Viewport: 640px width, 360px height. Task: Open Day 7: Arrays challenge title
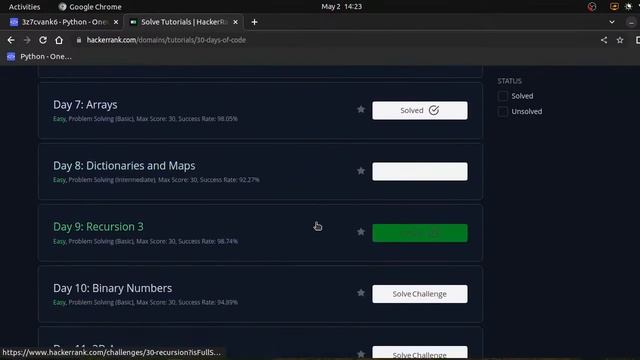[85, 104]
